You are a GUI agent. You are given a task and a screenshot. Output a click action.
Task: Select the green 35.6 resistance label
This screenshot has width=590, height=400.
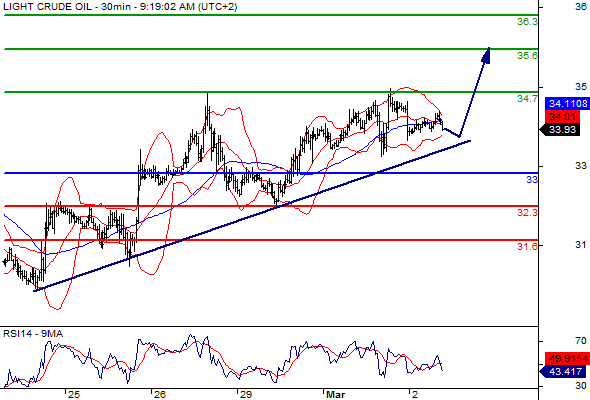pos(527,56)
